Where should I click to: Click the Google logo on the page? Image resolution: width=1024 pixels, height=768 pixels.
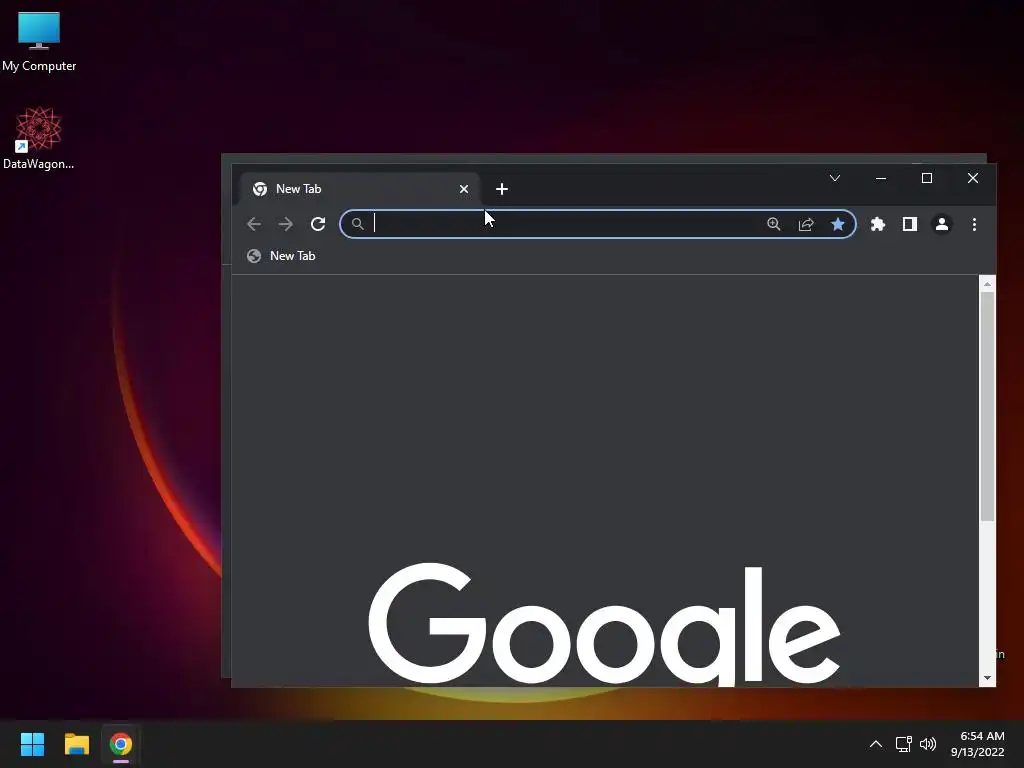[x=604, y=624]
